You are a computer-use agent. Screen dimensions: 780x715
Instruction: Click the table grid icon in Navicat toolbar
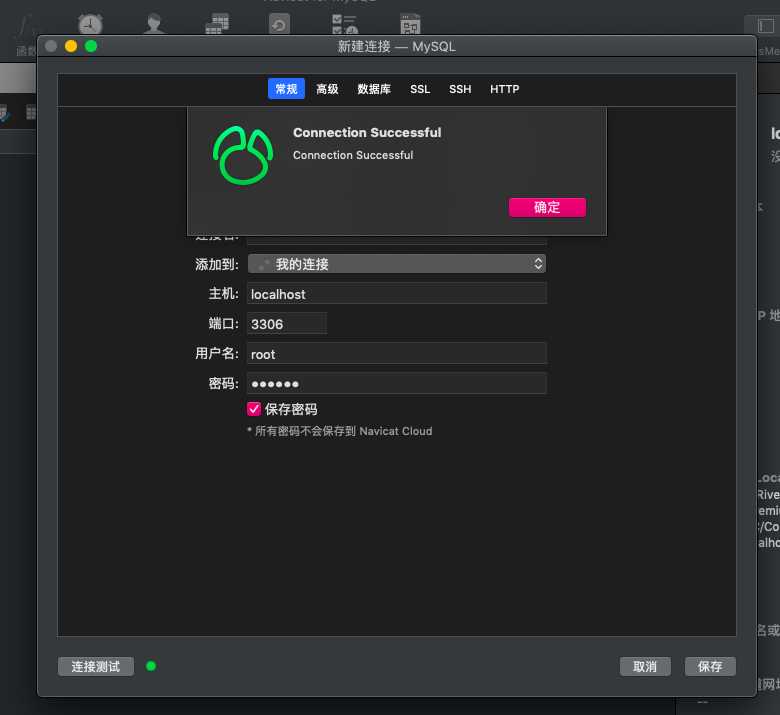[x=217, y=24]
